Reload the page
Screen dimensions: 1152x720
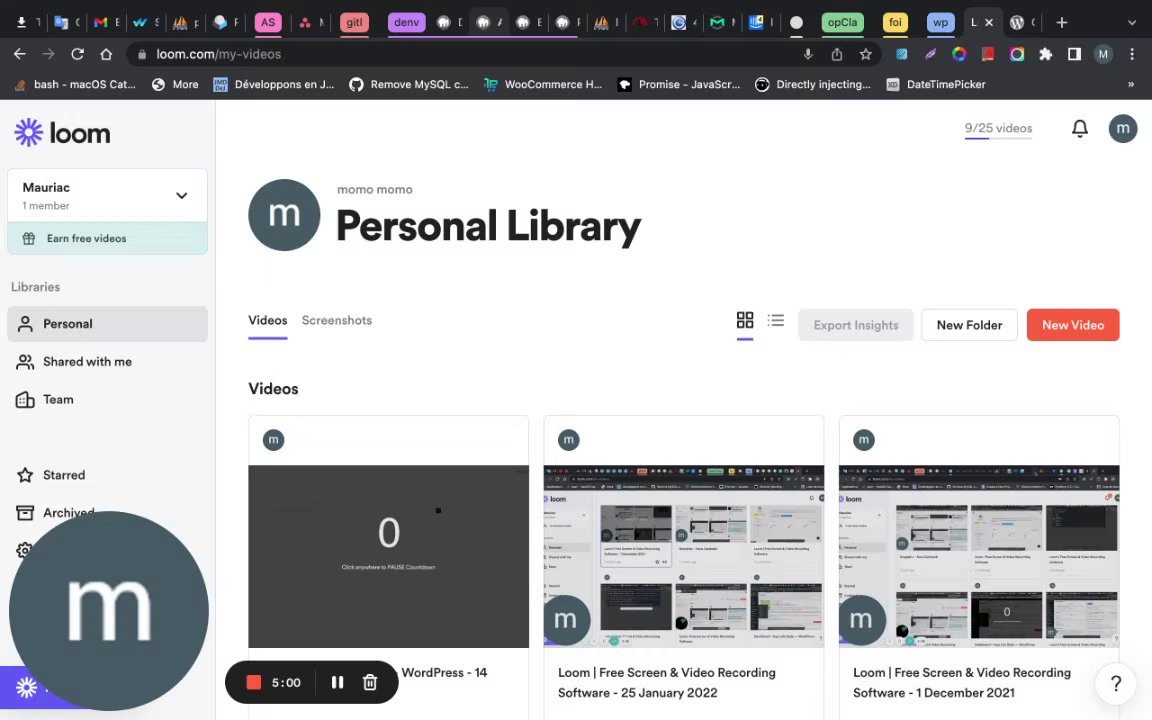tap(77, 54)
